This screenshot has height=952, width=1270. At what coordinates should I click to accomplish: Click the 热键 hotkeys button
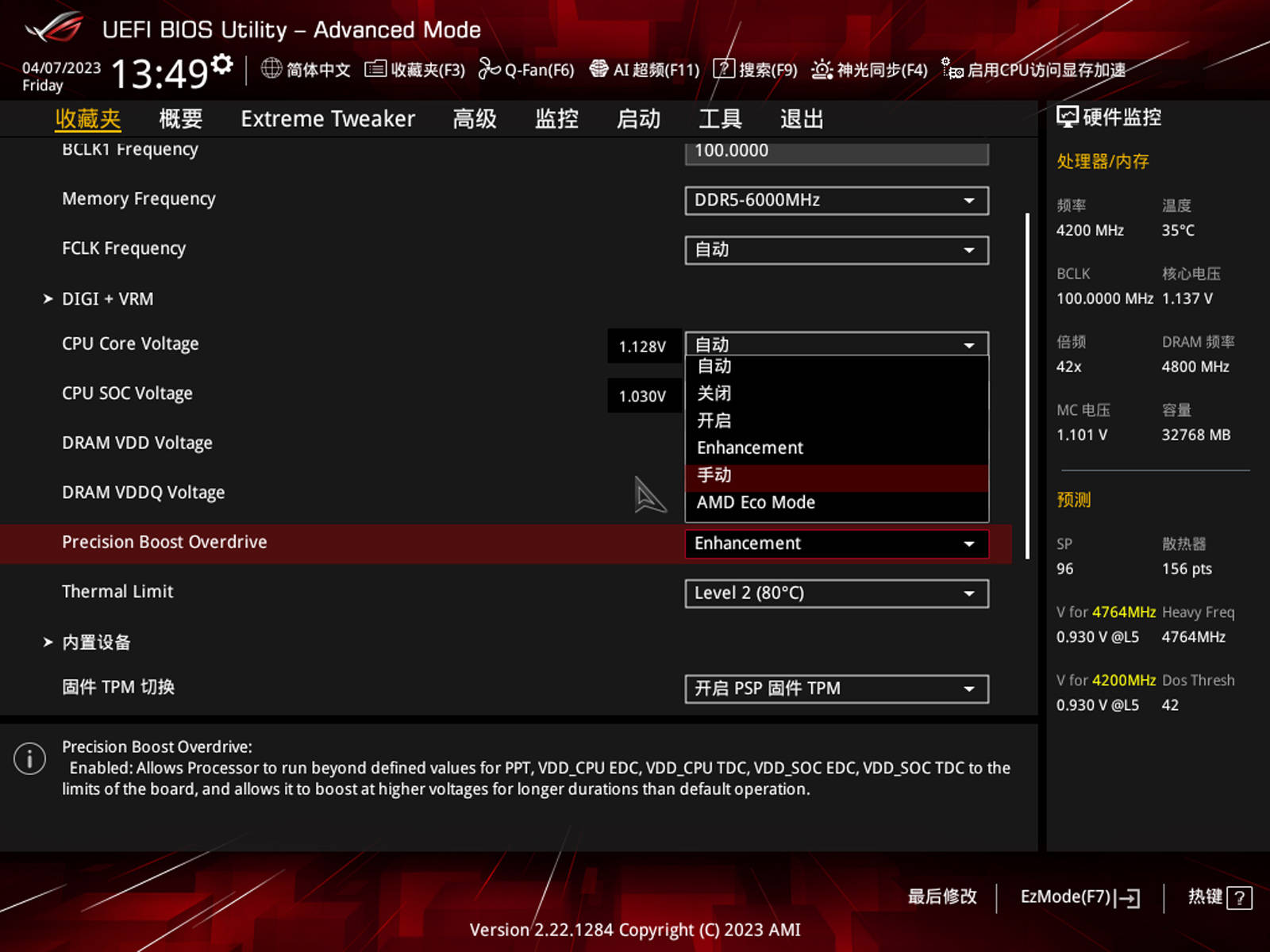pyautogui.click(x=1220, y=897)
